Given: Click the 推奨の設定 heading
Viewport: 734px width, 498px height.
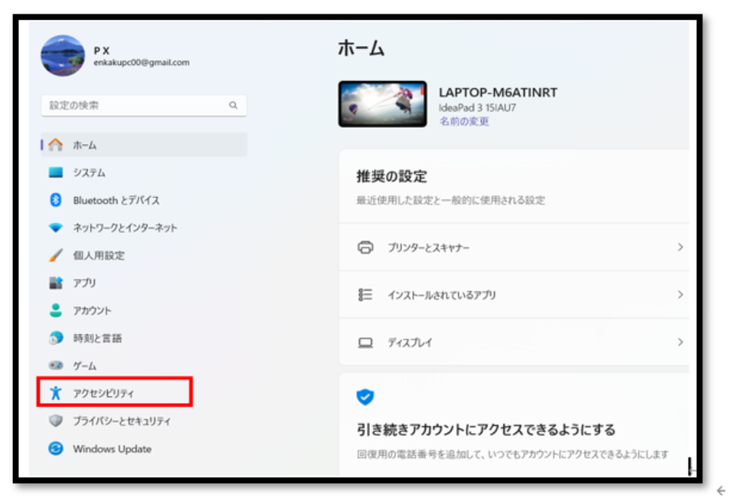Looking at the screenshot, I should 392,176.
